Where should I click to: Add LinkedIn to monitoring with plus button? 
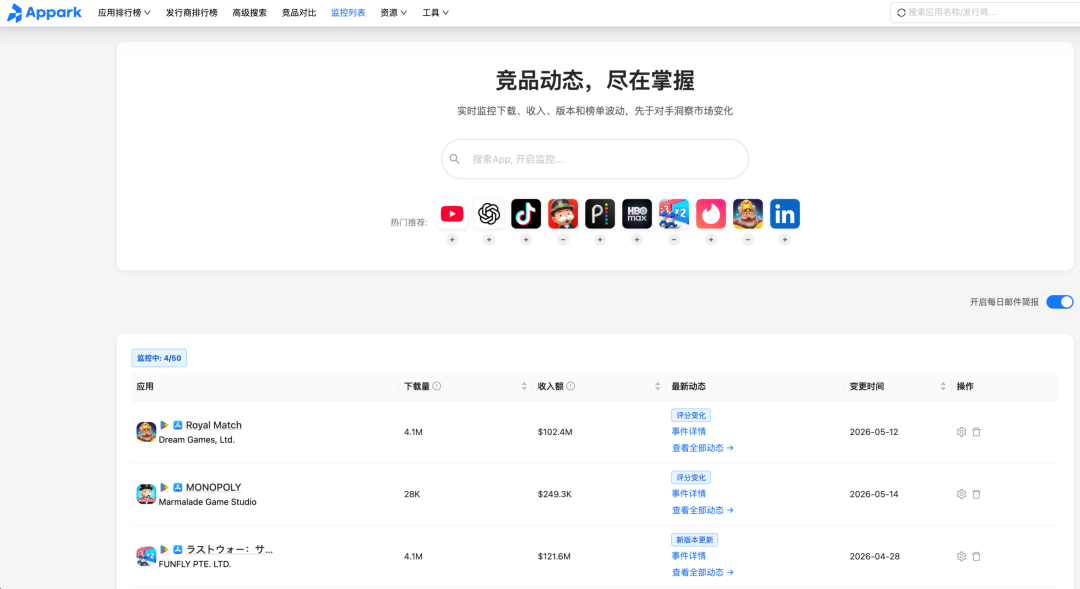[x=785, y=240]
